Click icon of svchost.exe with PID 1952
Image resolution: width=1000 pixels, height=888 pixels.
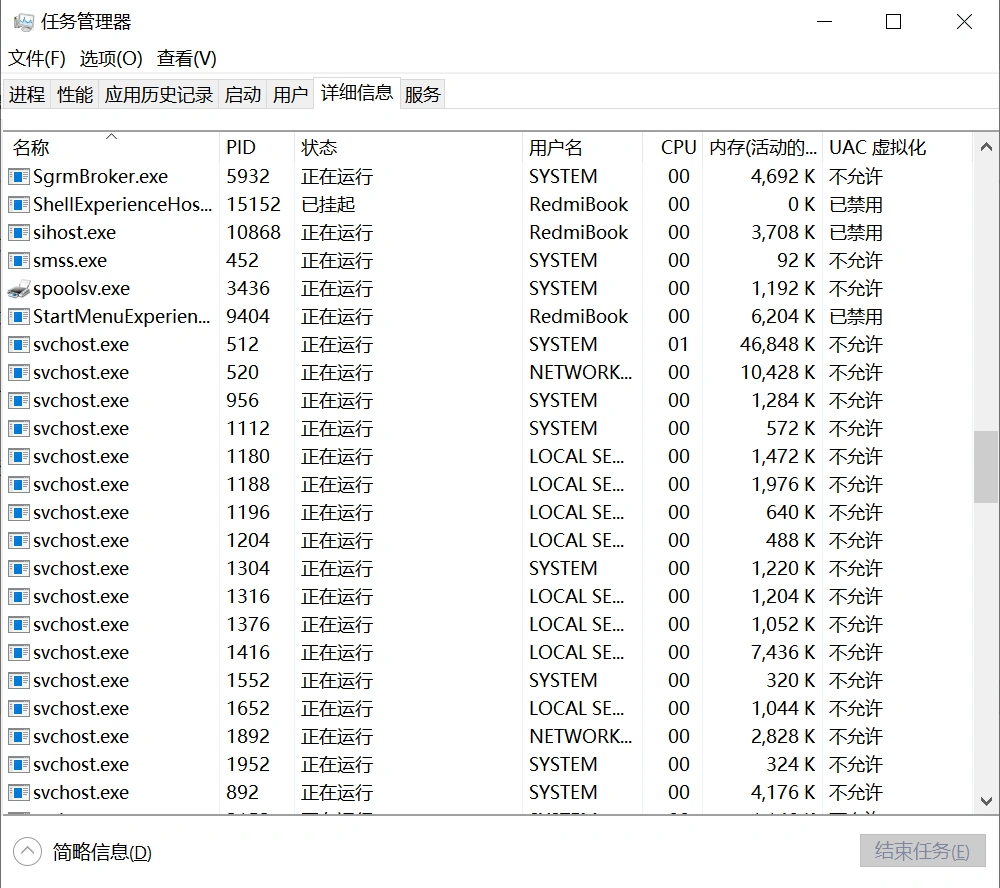(x=18, y=764)
